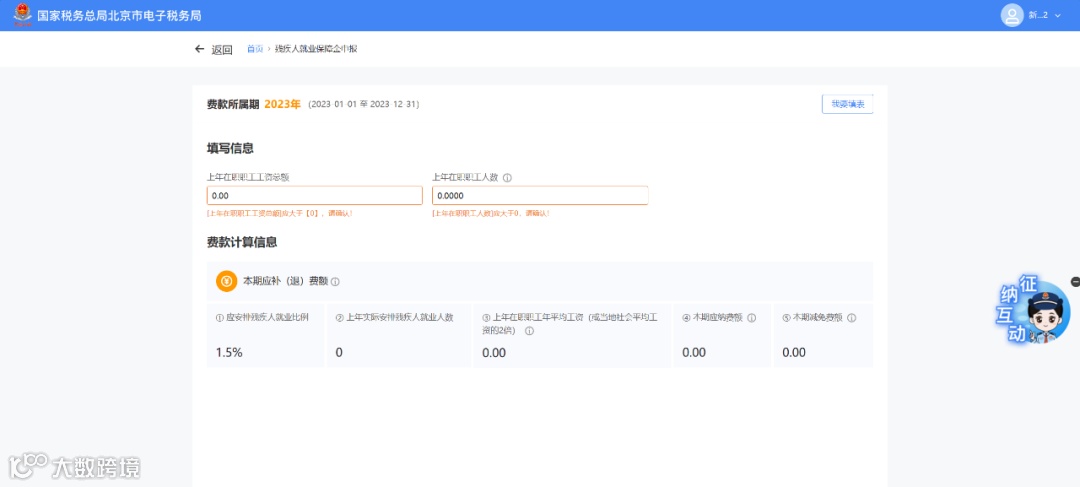Screen dimensions: 1080x487
Task: Minimize the 征纳互动 floating widget
Action: 1075,281
